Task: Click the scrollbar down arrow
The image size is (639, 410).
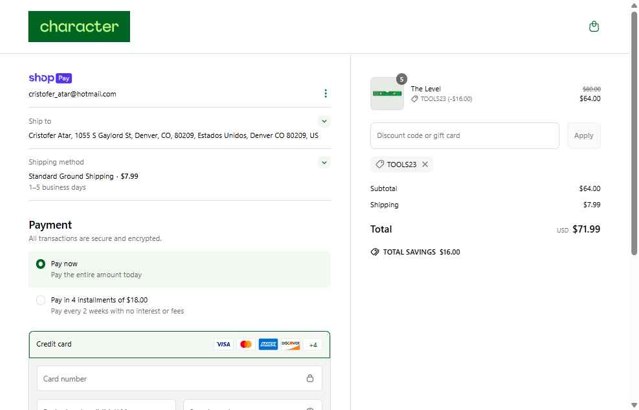Action: (634, 405)
